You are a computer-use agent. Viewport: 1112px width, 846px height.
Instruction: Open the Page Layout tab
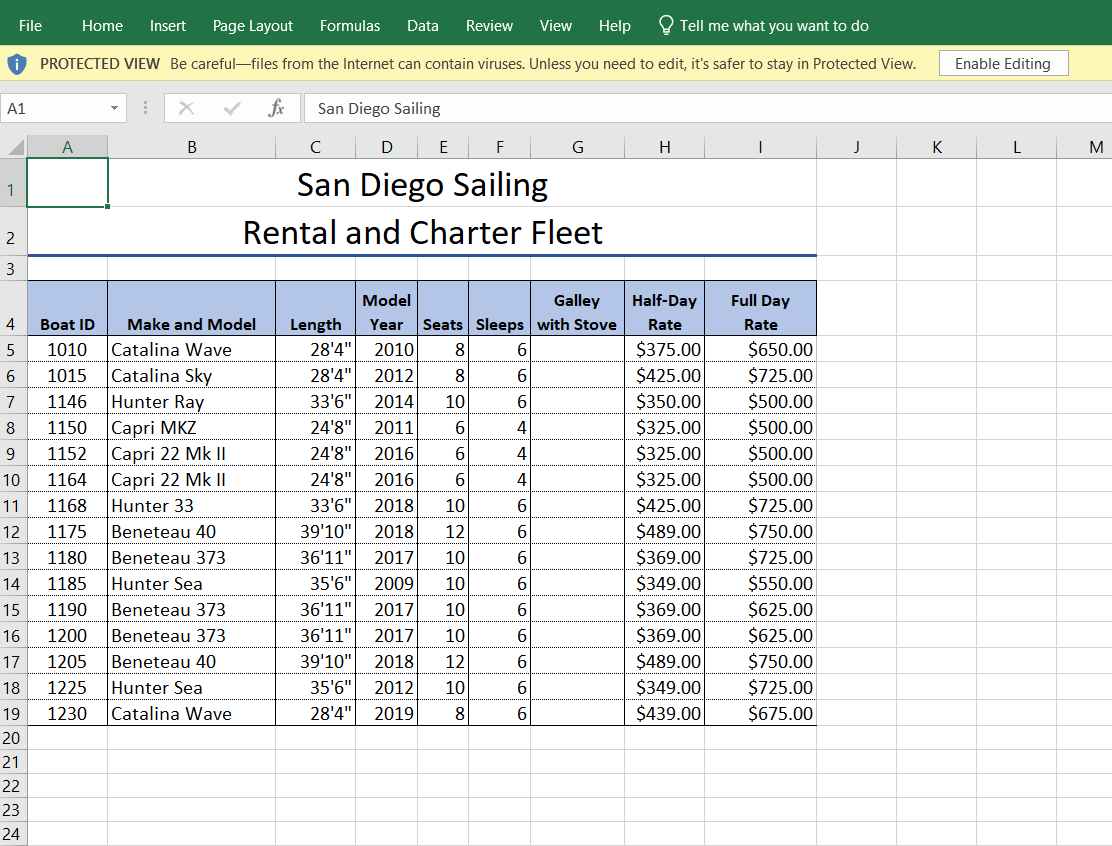tap(252, 26)
